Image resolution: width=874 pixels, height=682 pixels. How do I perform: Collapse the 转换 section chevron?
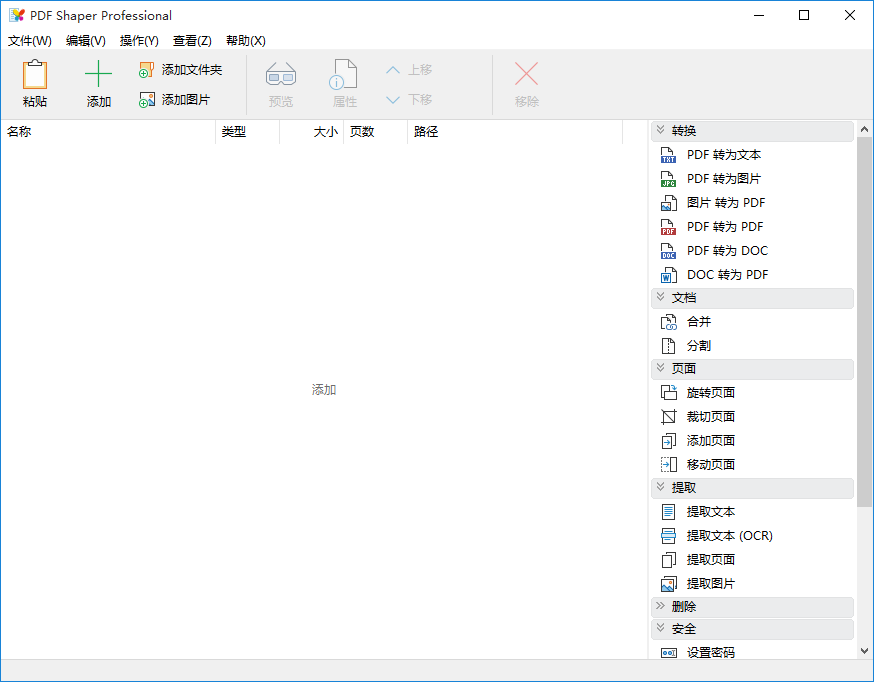(x=661, y=130)
